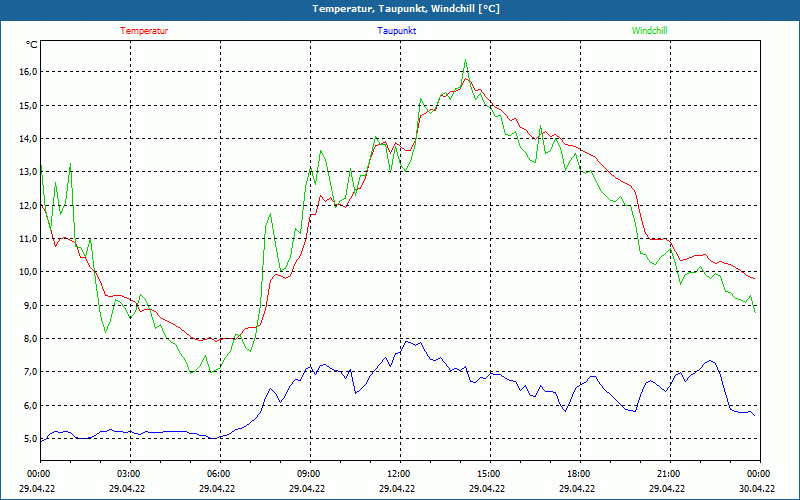The image size is (800, 500).
Task: Click the 16,0 y-axis value
Action: coord(27,72)
